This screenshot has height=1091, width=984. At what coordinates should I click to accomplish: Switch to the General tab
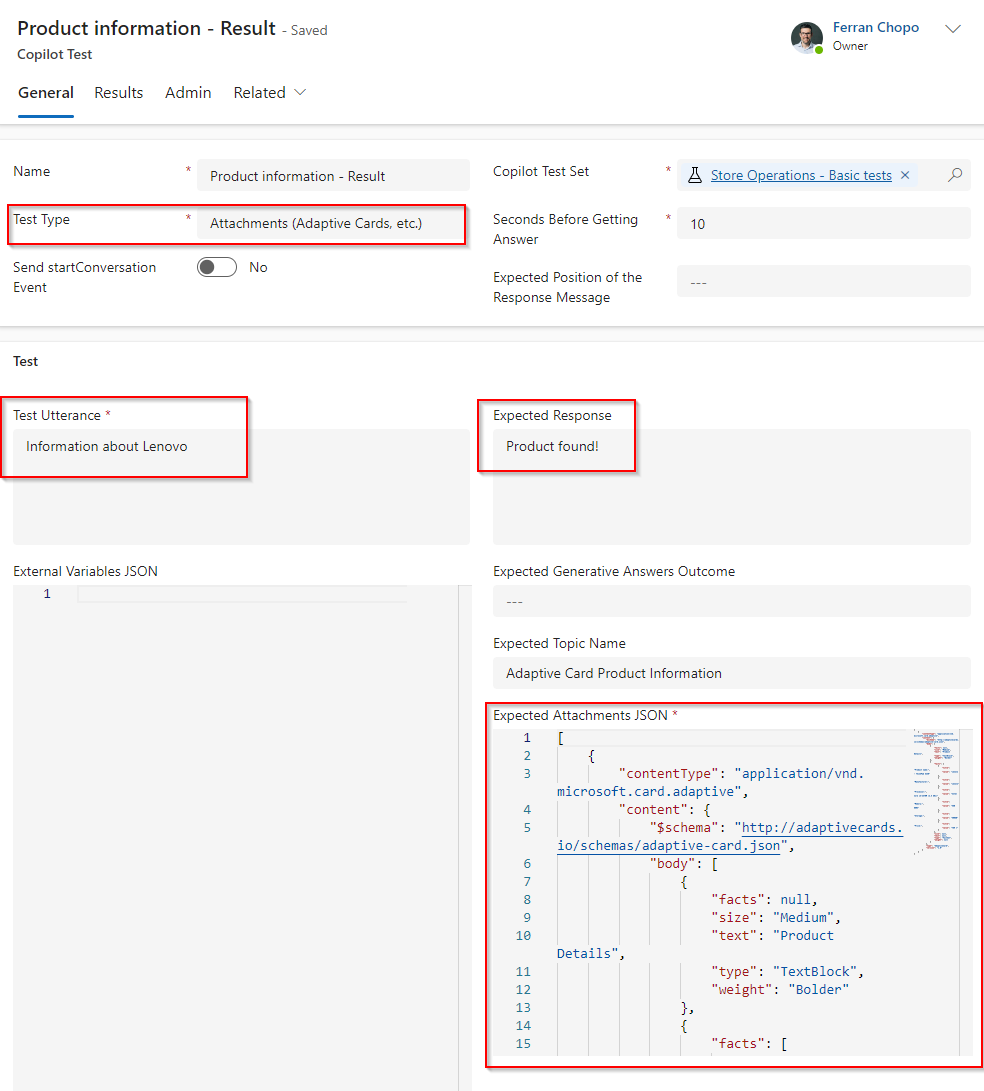point(46,93)
